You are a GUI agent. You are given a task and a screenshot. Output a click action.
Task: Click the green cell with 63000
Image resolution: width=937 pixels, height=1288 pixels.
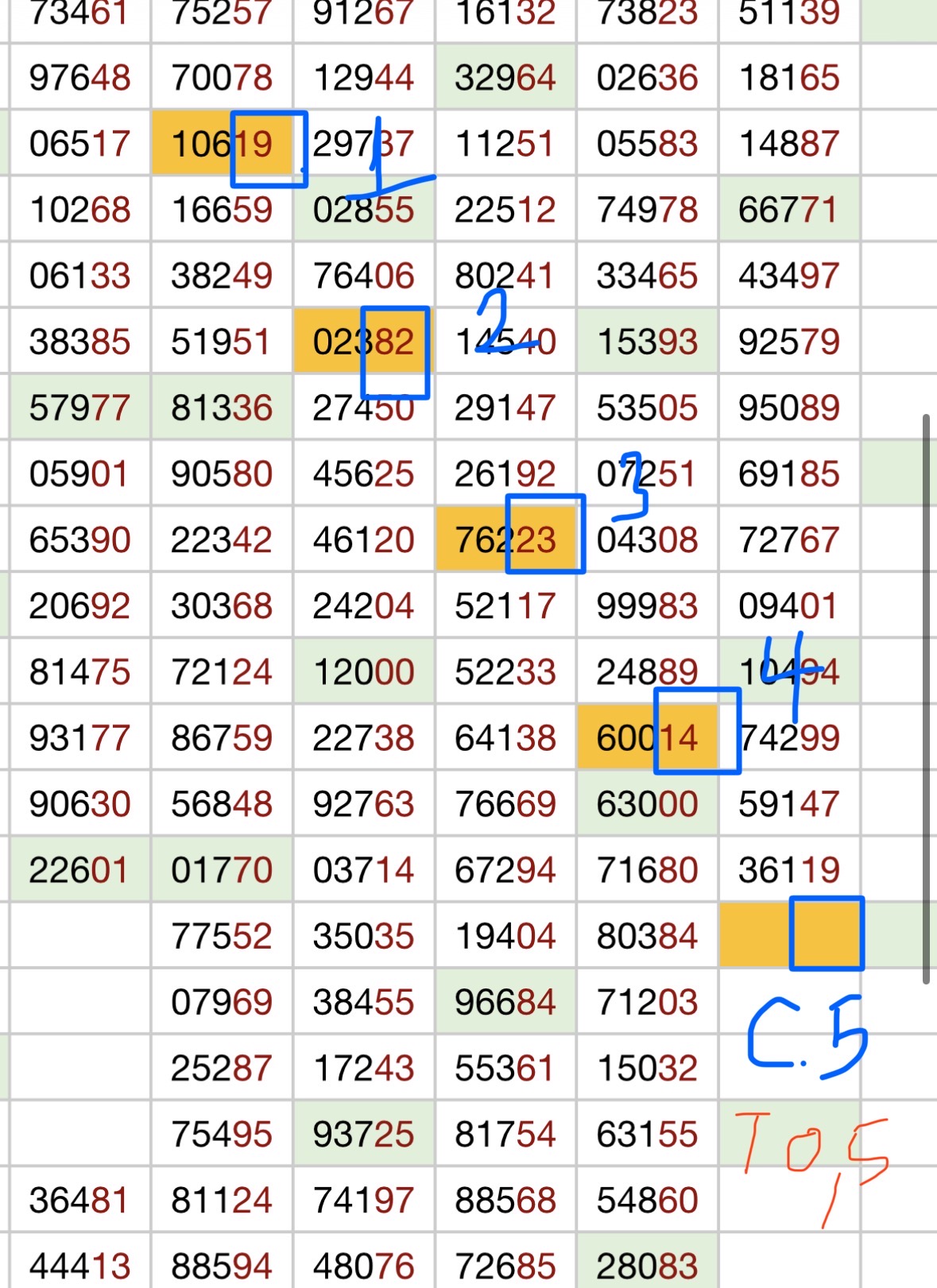[648, 803]
